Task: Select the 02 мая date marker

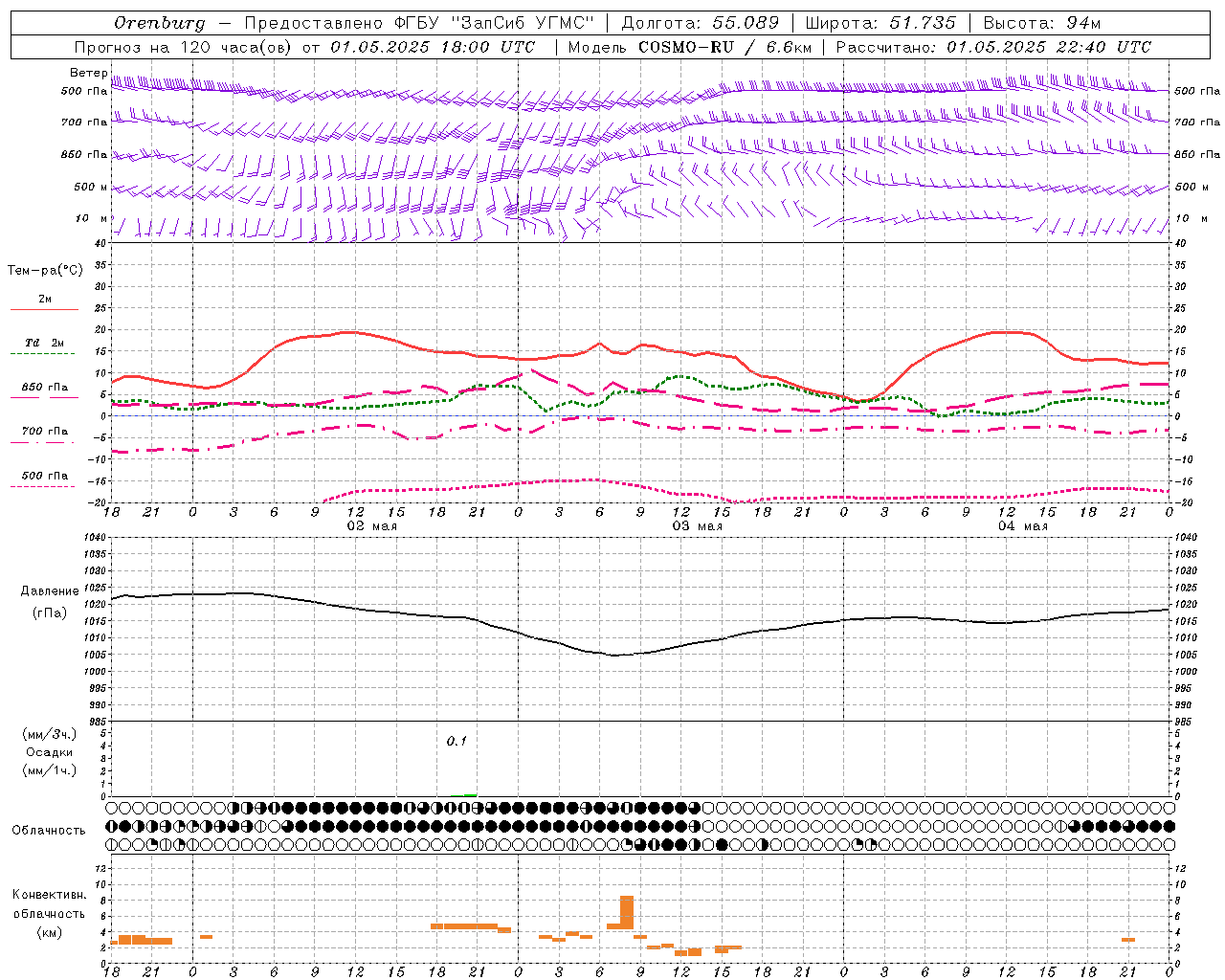Action: coord(371,526)
